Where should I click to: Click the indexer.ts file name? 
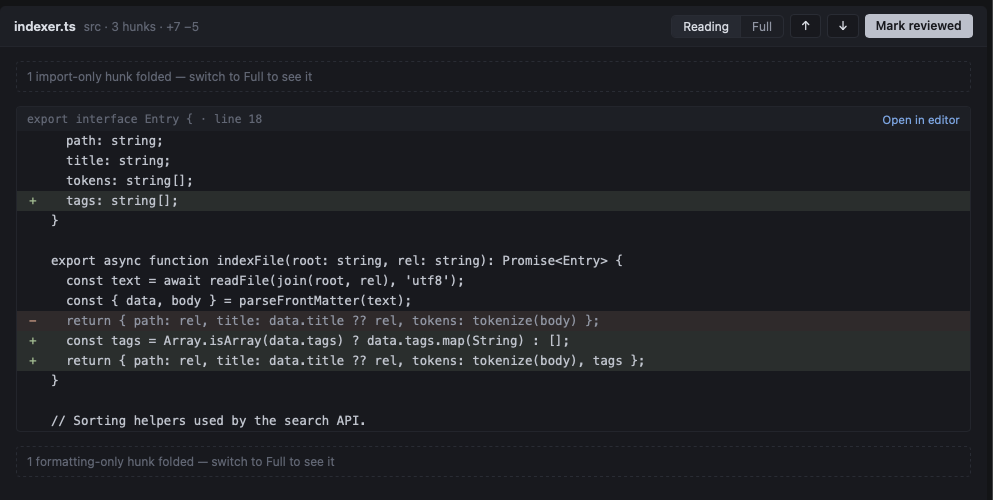tap(44, 27)
